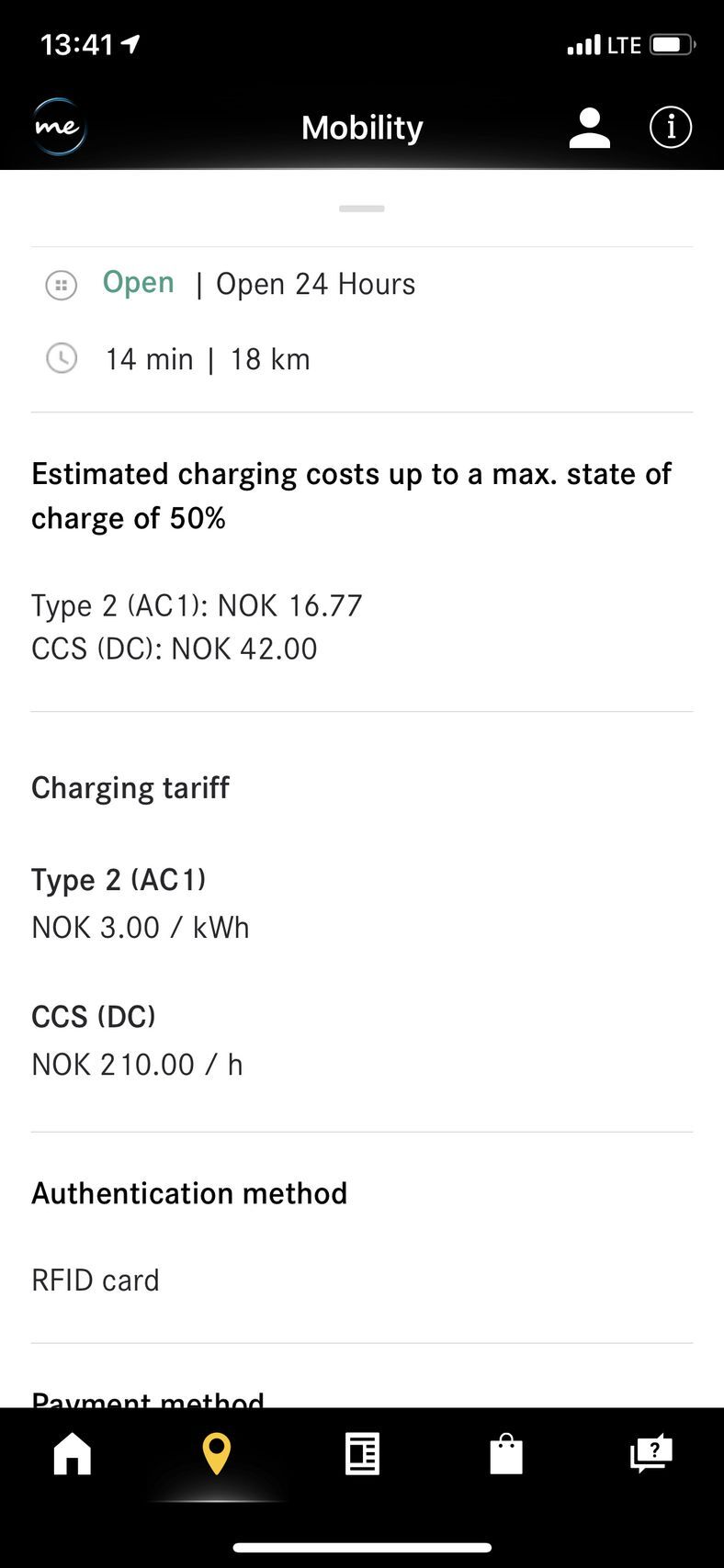This screenshot has height=1568, width=724.
Task: Tap the information circle icon
Action: click(x=671, y=127)
